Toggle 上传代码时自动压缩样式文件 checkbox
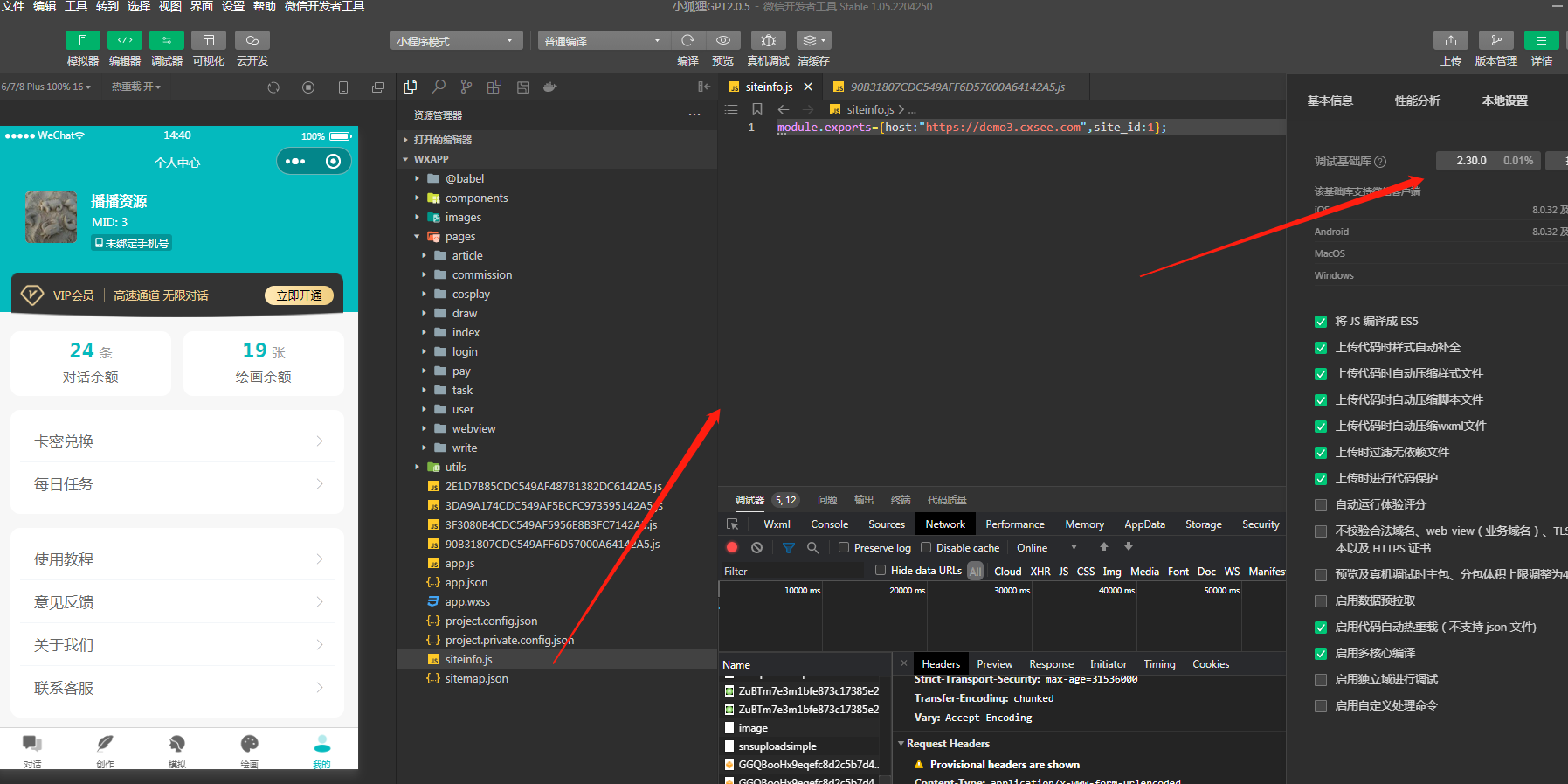The image size is (1568, 784). [x=1321, y=374]
